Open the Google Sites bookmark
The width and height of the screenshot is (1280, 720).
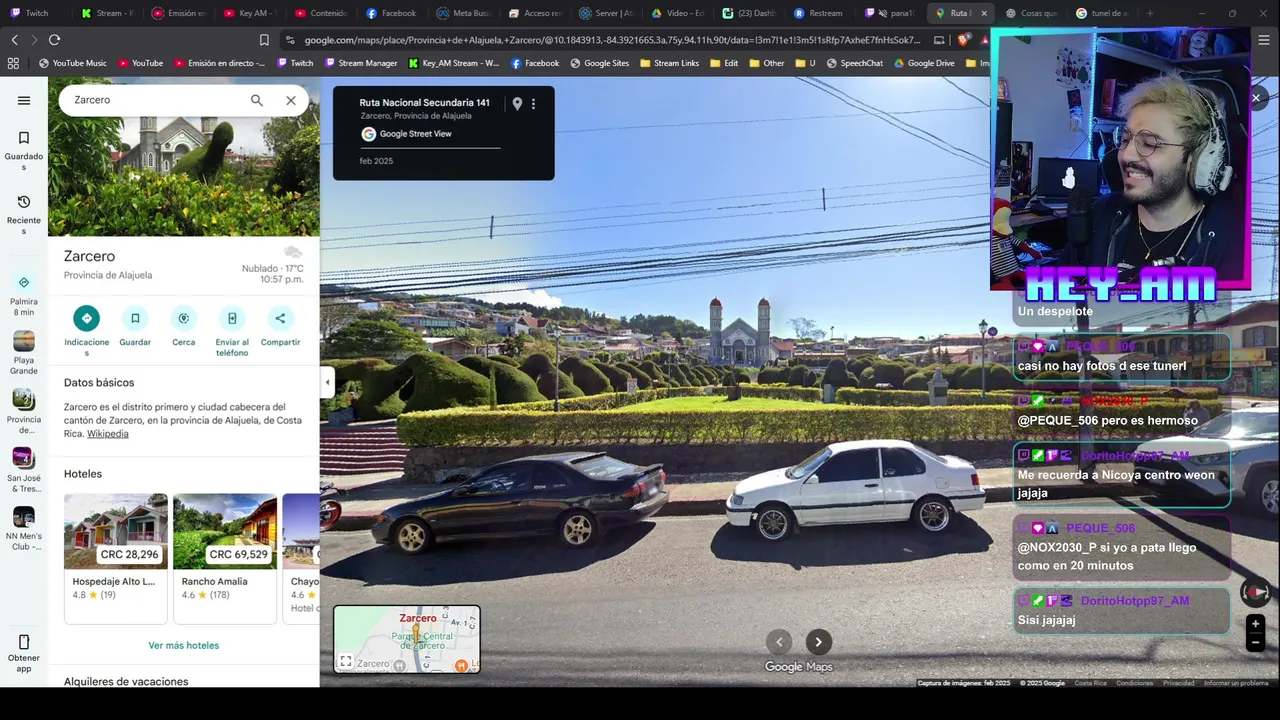pyautogui.click(x=600, y=63)
